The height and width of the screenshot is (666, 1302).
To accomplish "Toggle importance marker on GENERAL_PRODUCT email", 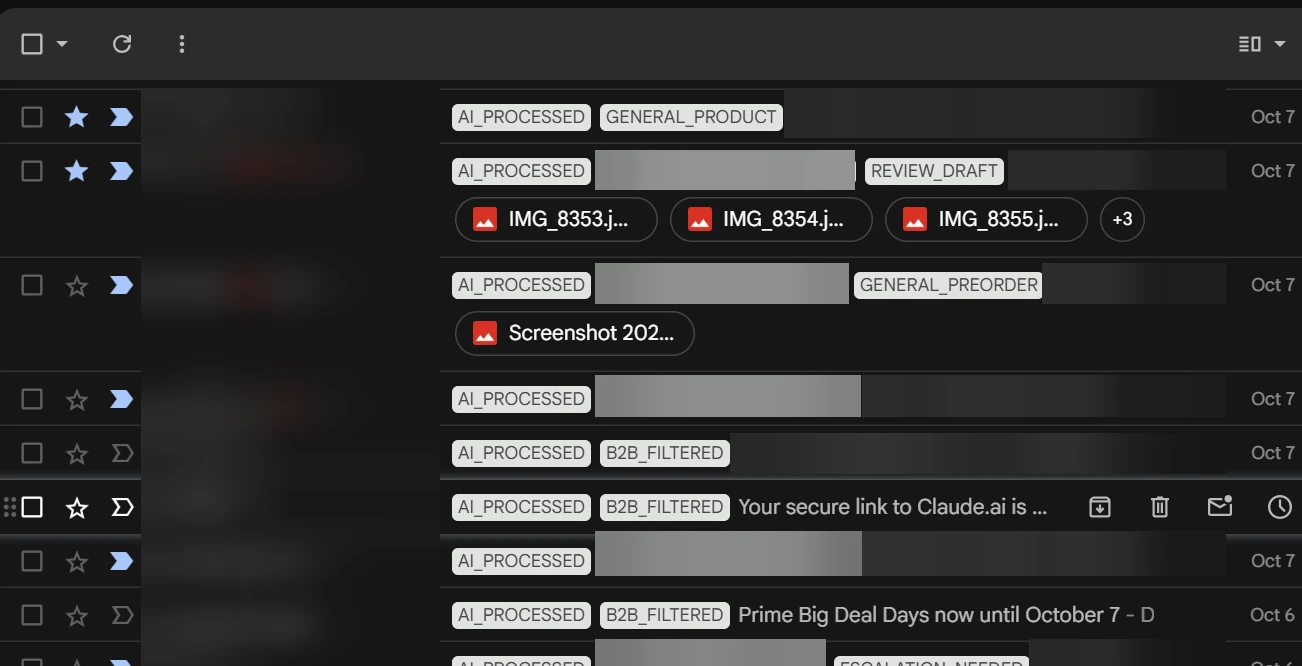I will point(121,117).
